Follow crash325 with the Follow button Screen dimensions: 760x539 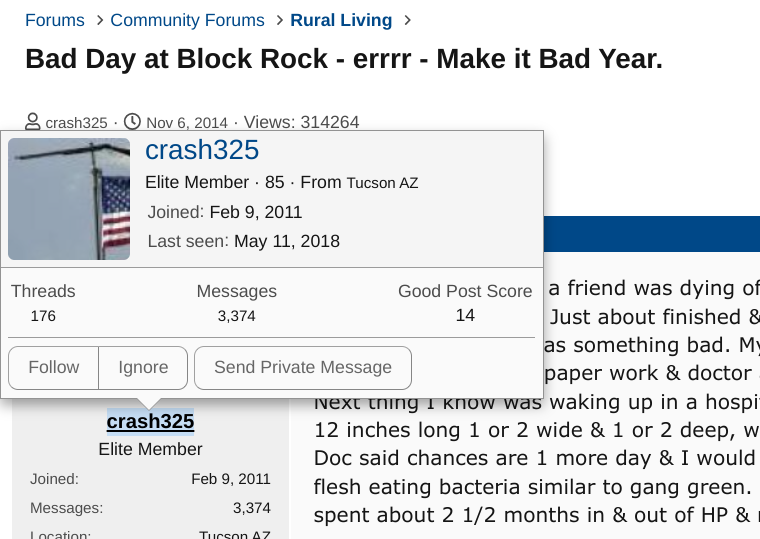tap(54, 367)
